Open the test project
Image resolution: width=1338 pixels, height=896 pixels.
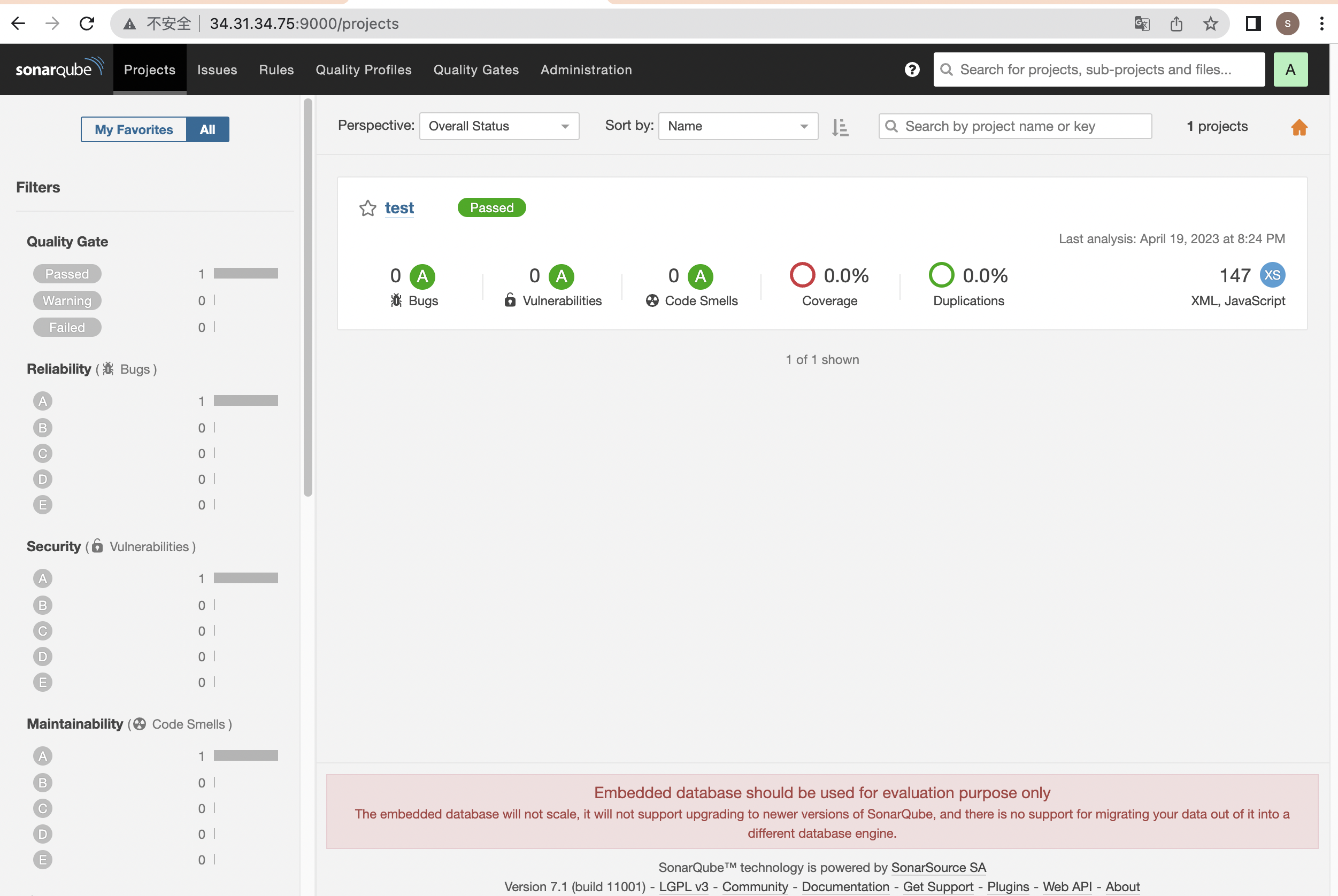[x=398, y=207]
